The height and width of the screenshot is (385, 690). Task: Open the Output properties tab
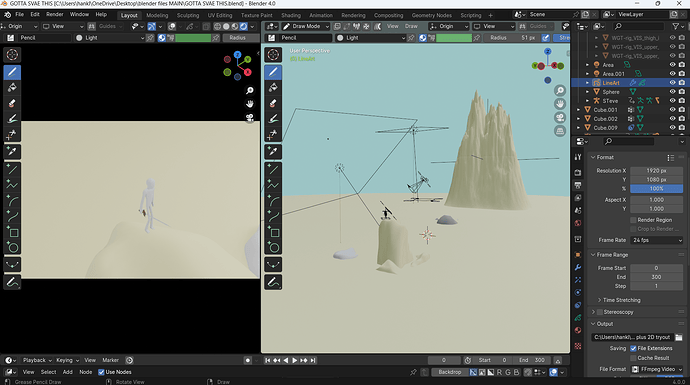578,185
